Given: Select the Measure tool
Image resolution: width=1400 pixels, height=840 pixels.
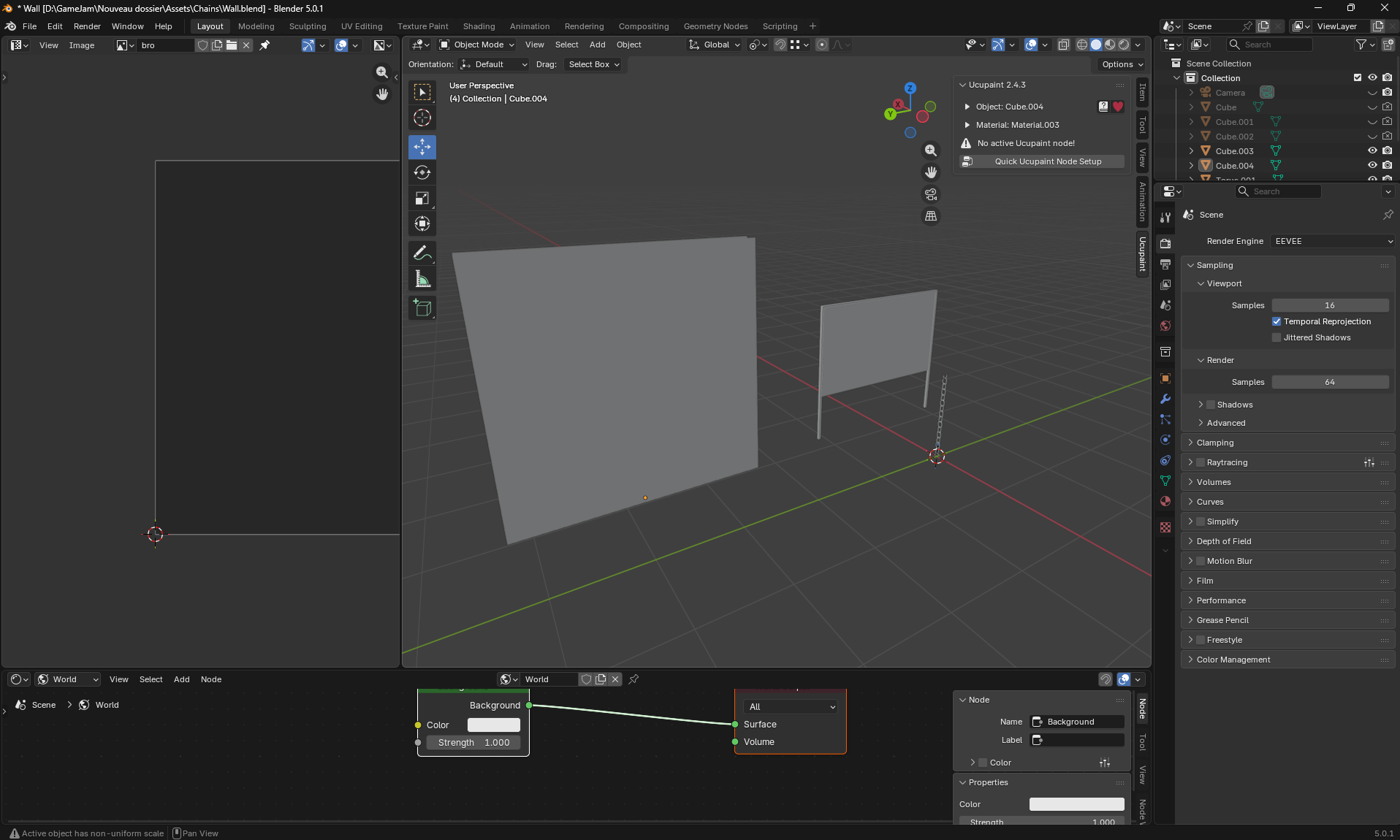Looking at the screenshot, I should coord(422,278).
